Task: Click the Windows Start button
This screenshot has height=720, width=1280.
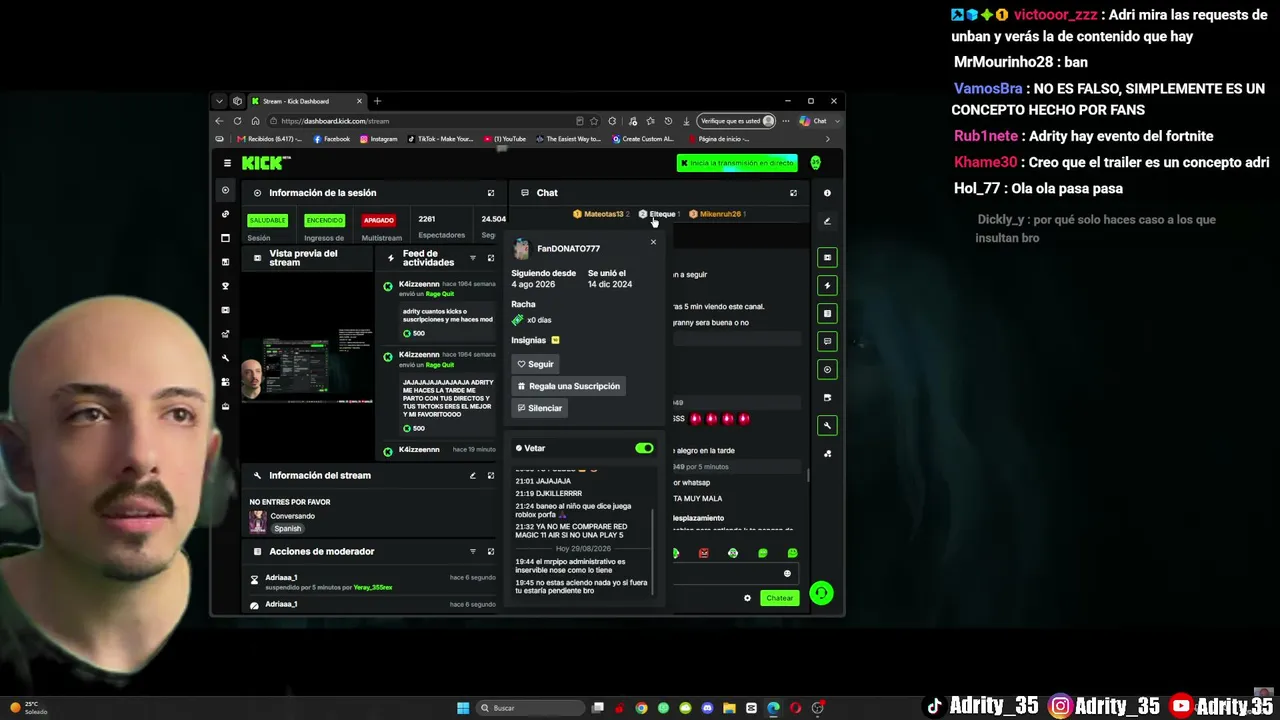Action: pos(463,708)
